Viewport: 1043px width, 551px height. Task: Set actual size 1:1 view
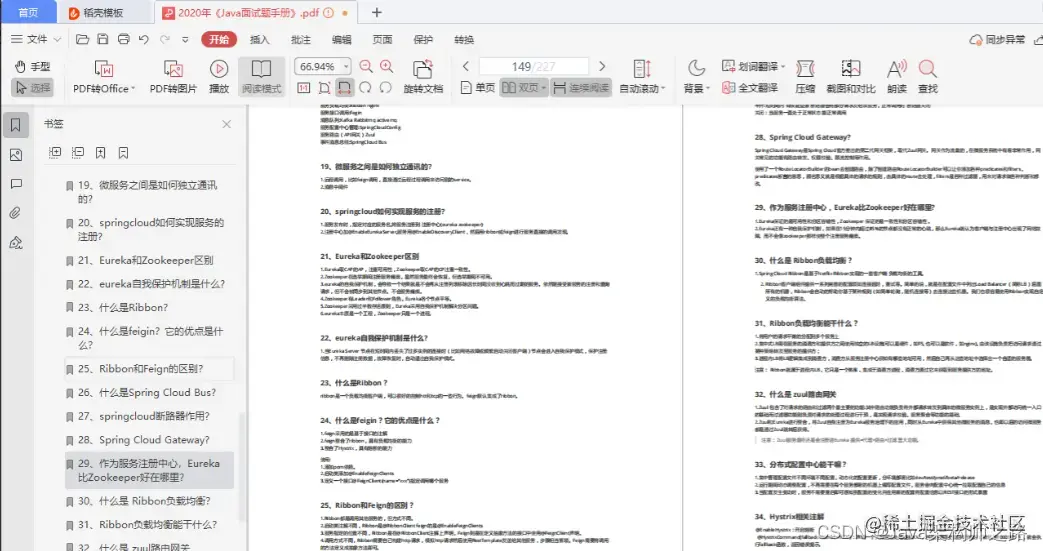click(x=303, y=88)
